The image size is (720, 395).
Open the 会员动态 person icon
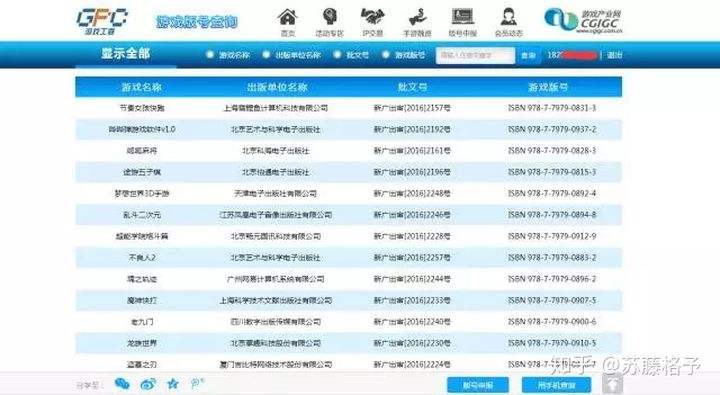(508, 17)
